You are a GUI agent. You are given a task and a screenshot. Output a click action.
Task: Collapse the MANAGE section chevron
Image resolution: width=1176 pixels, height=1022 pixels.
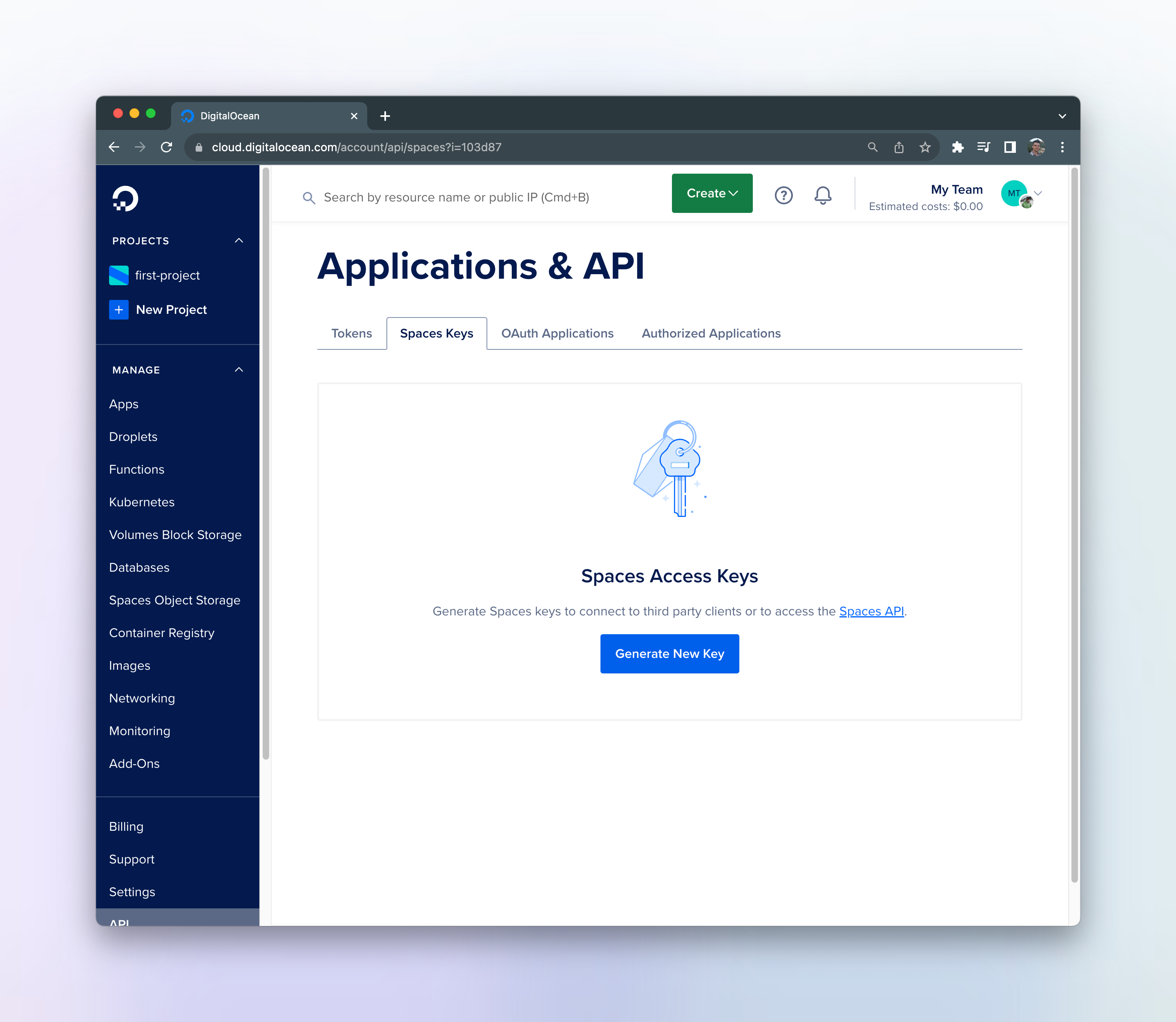pyautogui.click(x=239, y=369)
